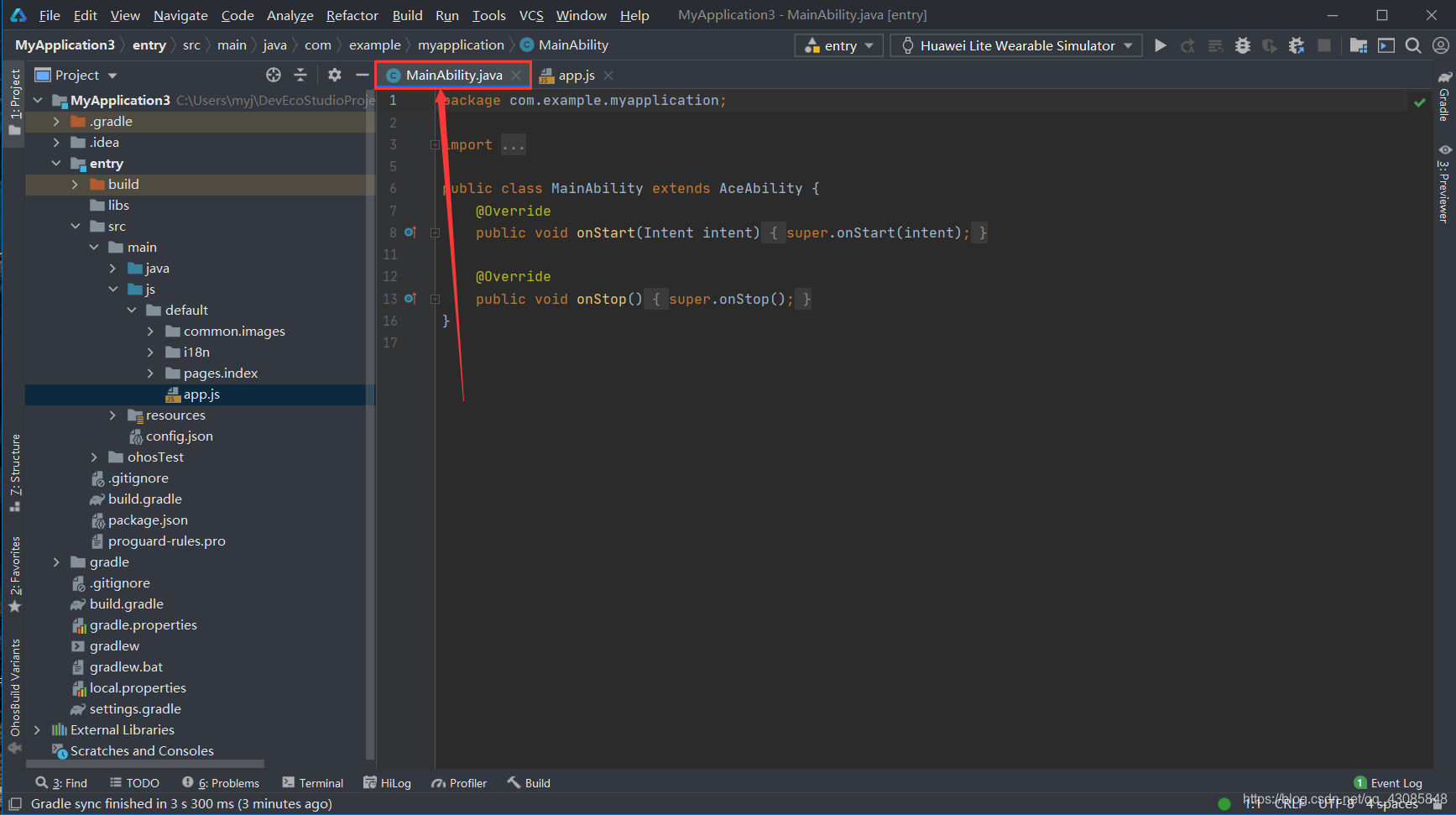Viewport: 1456px width, 815px height.
Task: Close the app.js editor tab
Action: coord(608,76)
